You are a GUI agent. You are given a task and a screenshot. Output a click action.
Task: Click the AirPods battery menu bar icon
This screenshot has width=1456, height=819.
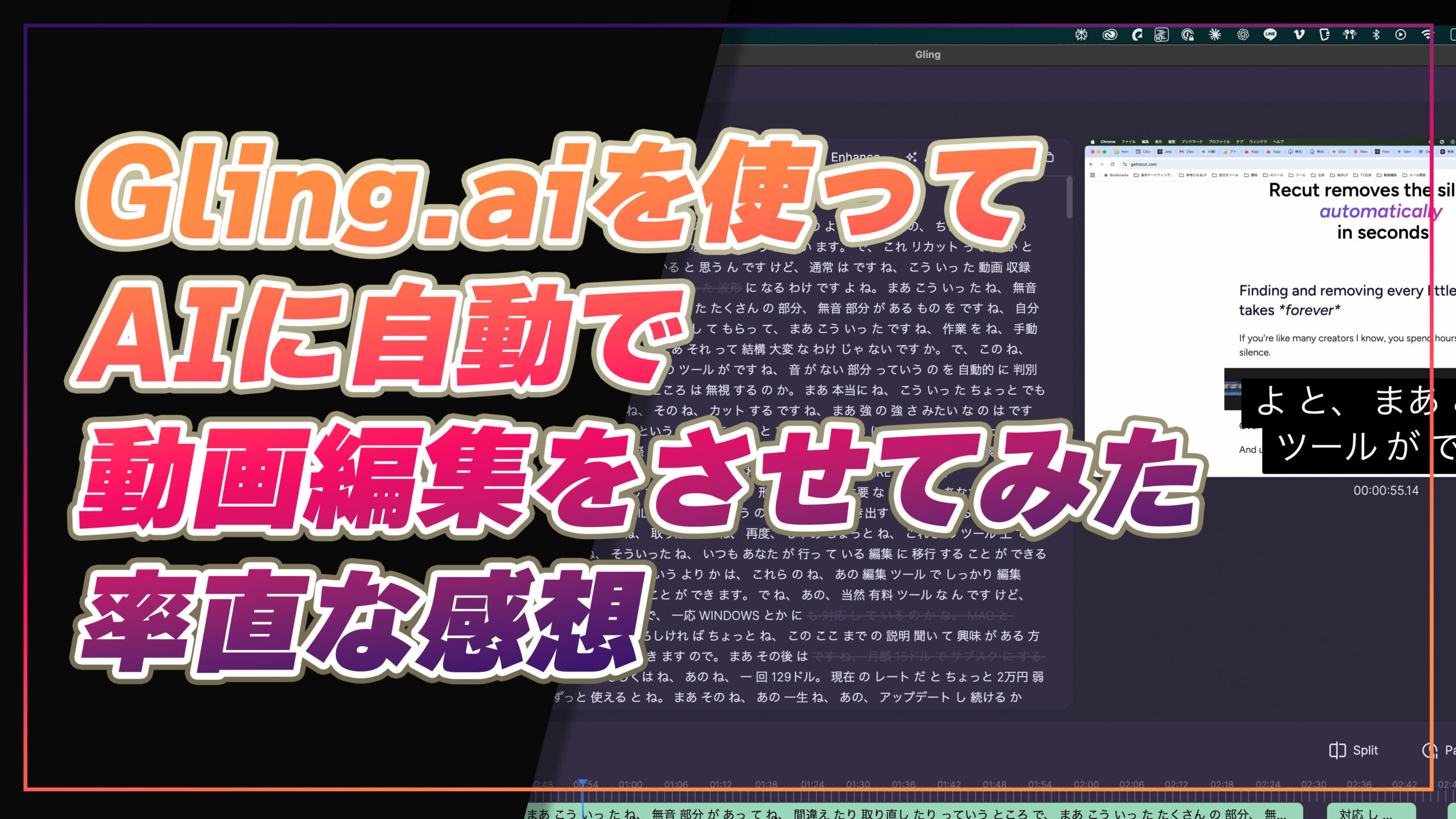point(1350,35)
